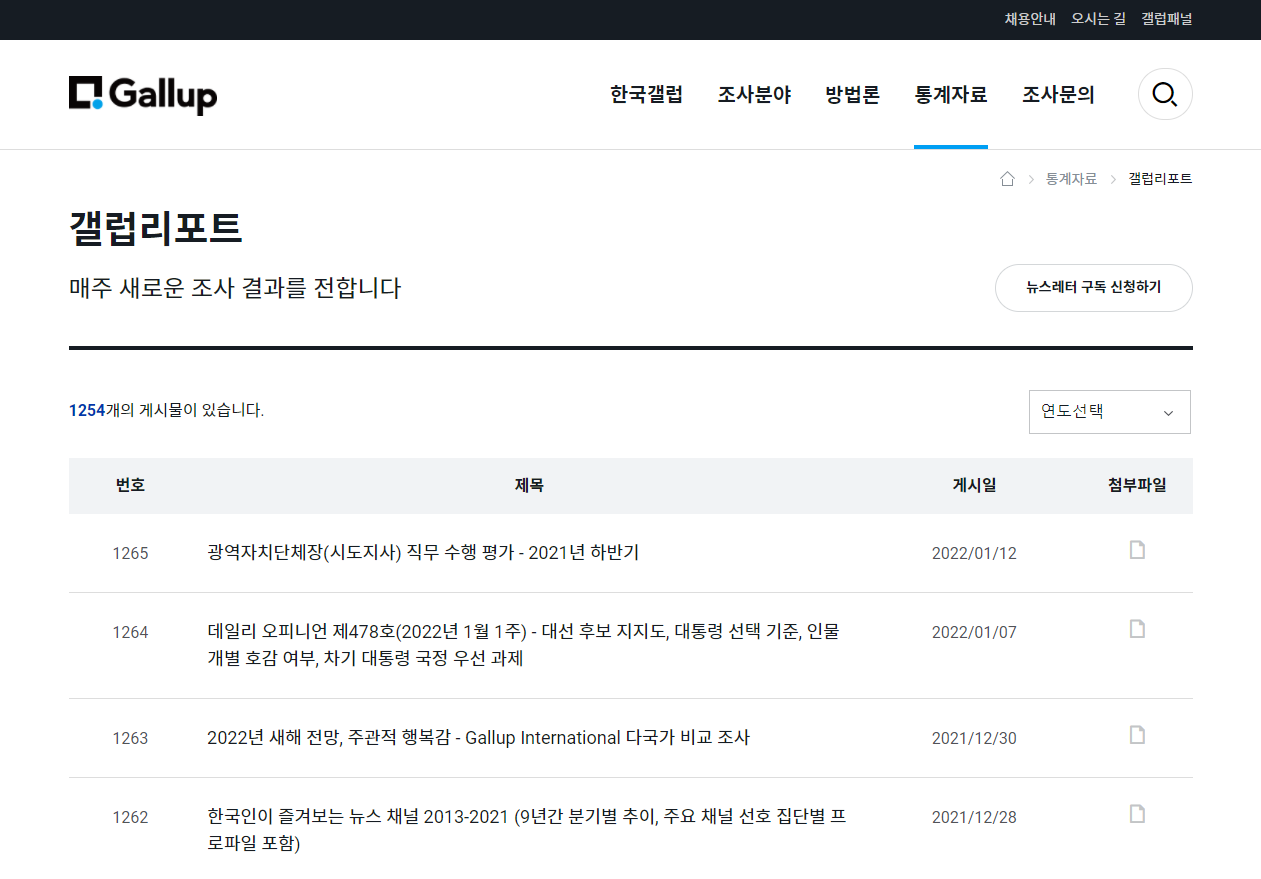This screenshot has width=1261, height=879.
Task: Select the 방법론 menu item
Action: [852, 95]
